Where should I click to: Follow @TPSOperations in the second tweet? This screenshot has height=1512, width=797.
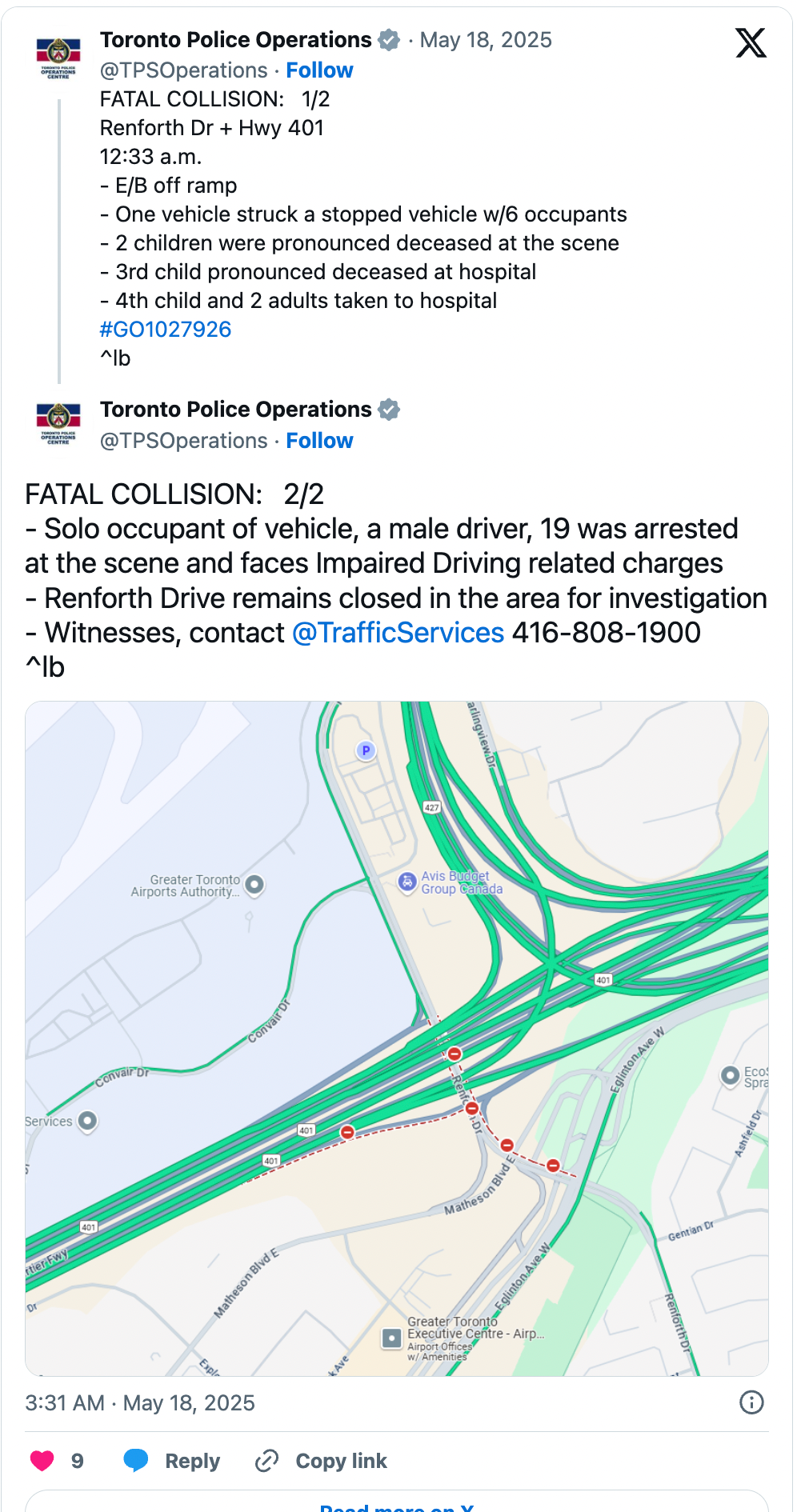pos(319,441)
